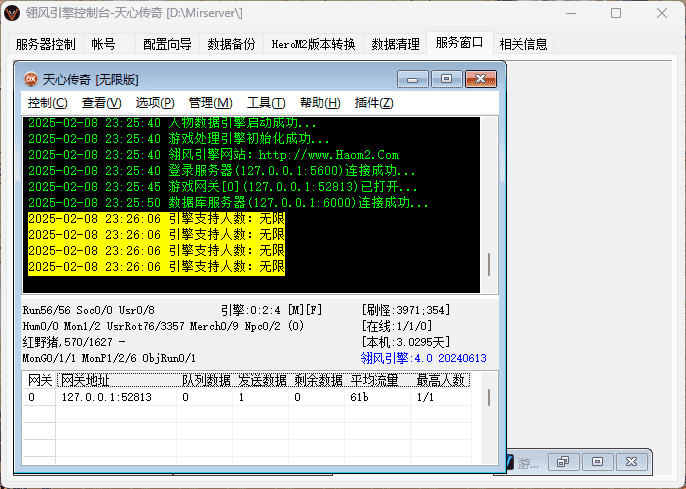Click the 引擎:0:2:4 [M][F] status text
This screenshot has width=686, height=489.
pos(271,310)
